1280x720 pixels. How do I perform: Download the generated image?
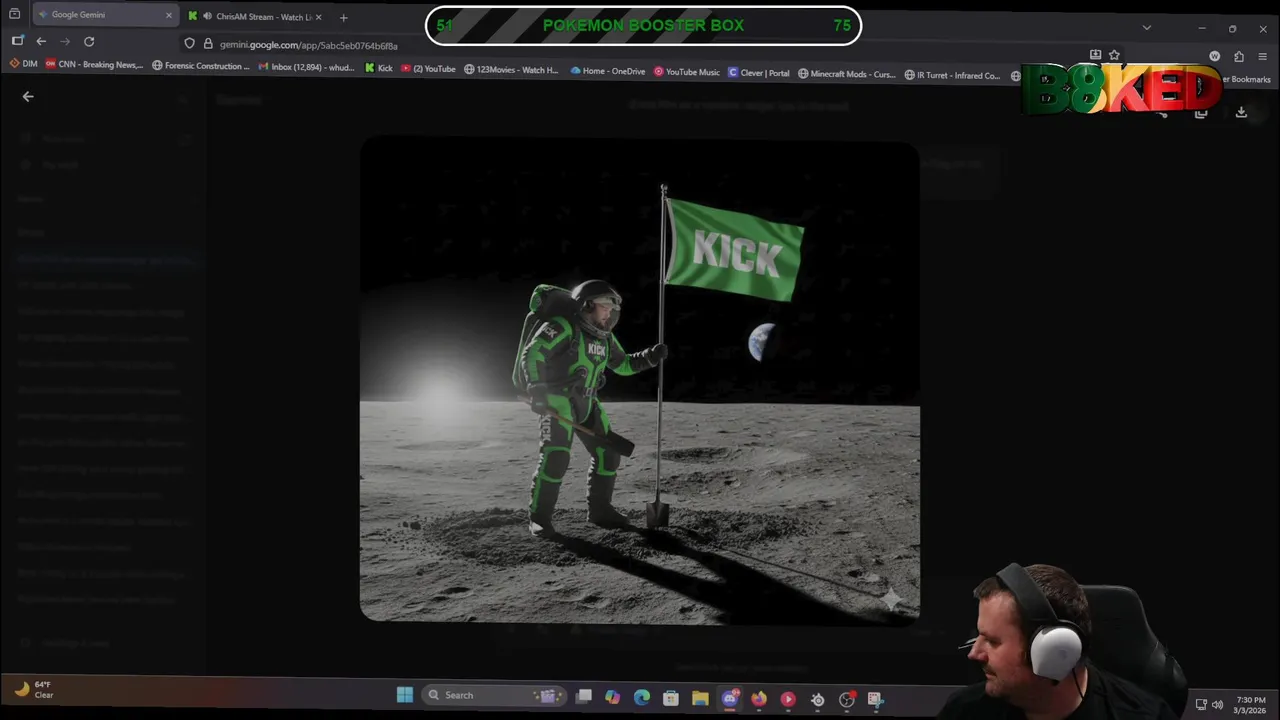pyautogui.click(x=1241, y=113)
